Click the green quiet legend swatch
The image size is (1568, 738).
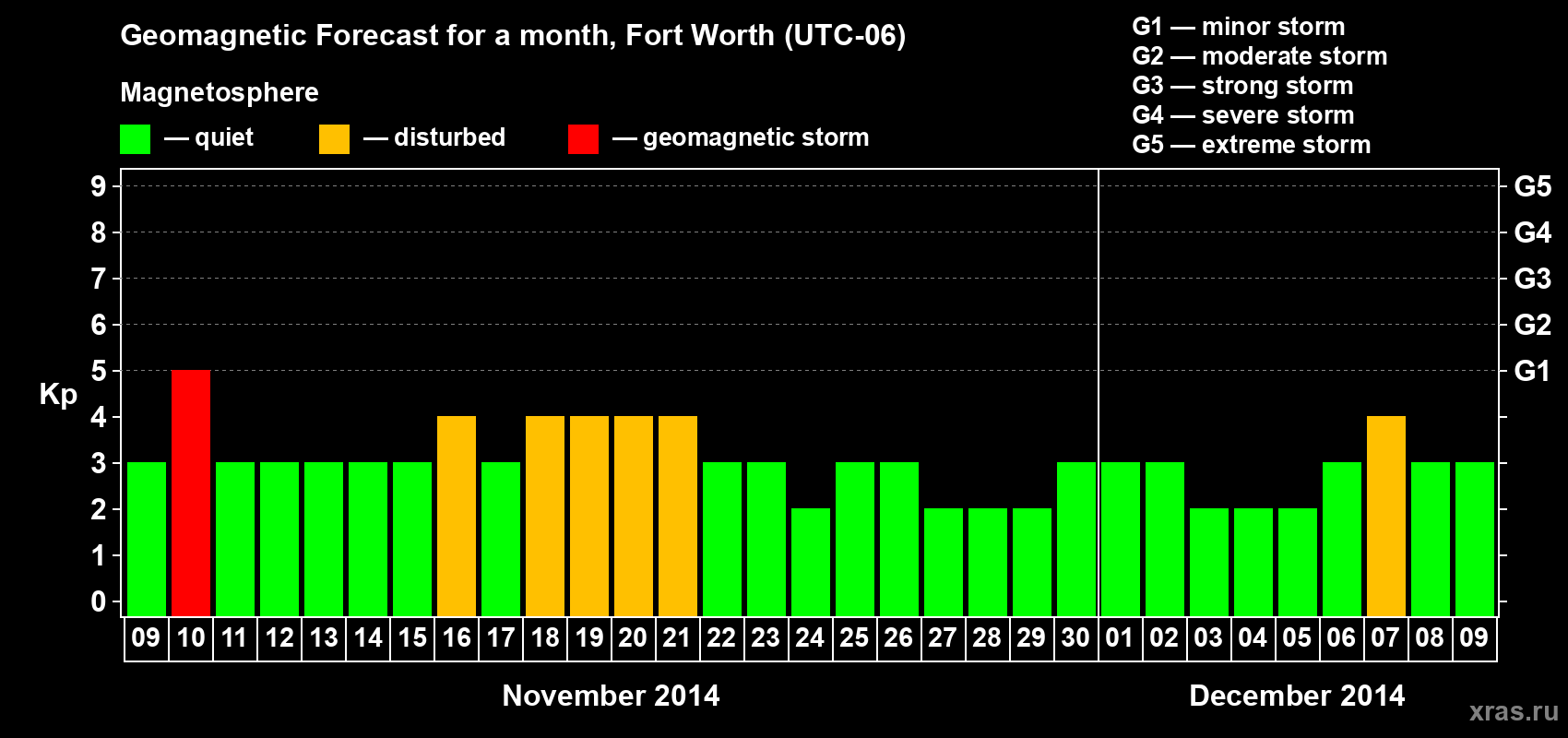point(135,139)
